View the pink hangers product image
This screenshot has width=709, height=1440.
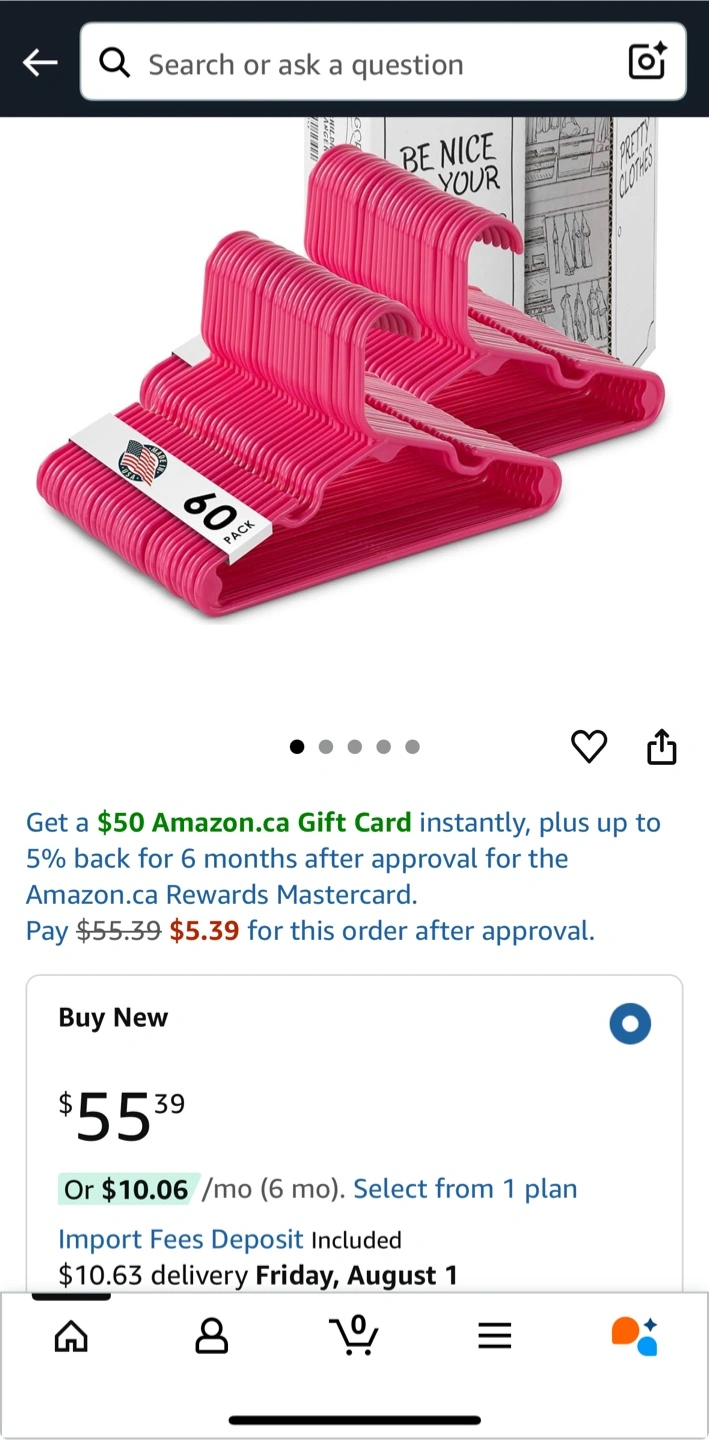pos(350,370)
